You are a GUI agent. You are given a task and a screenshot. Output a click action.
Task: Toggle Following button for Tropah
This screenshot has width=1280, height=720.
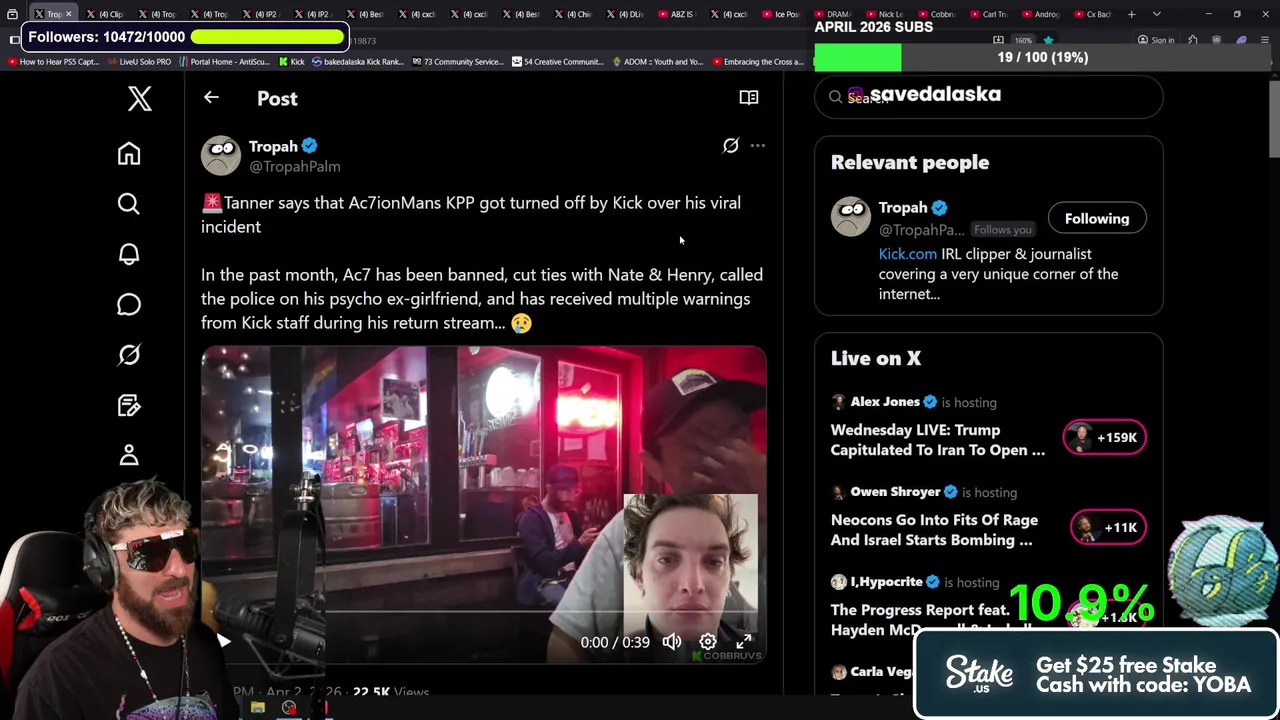pyautogui.click(x=1097, y=219)
